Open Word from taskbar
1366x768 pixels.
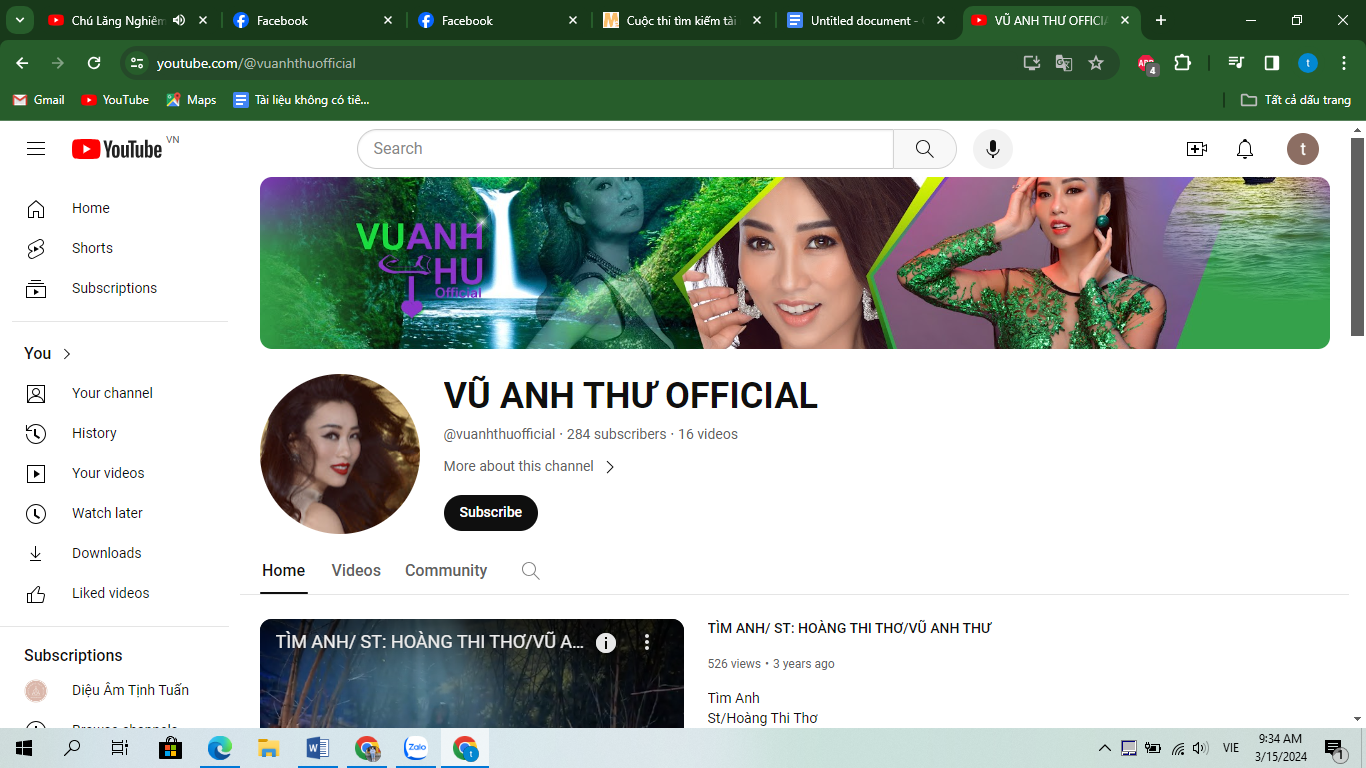[x=318, y=747]
